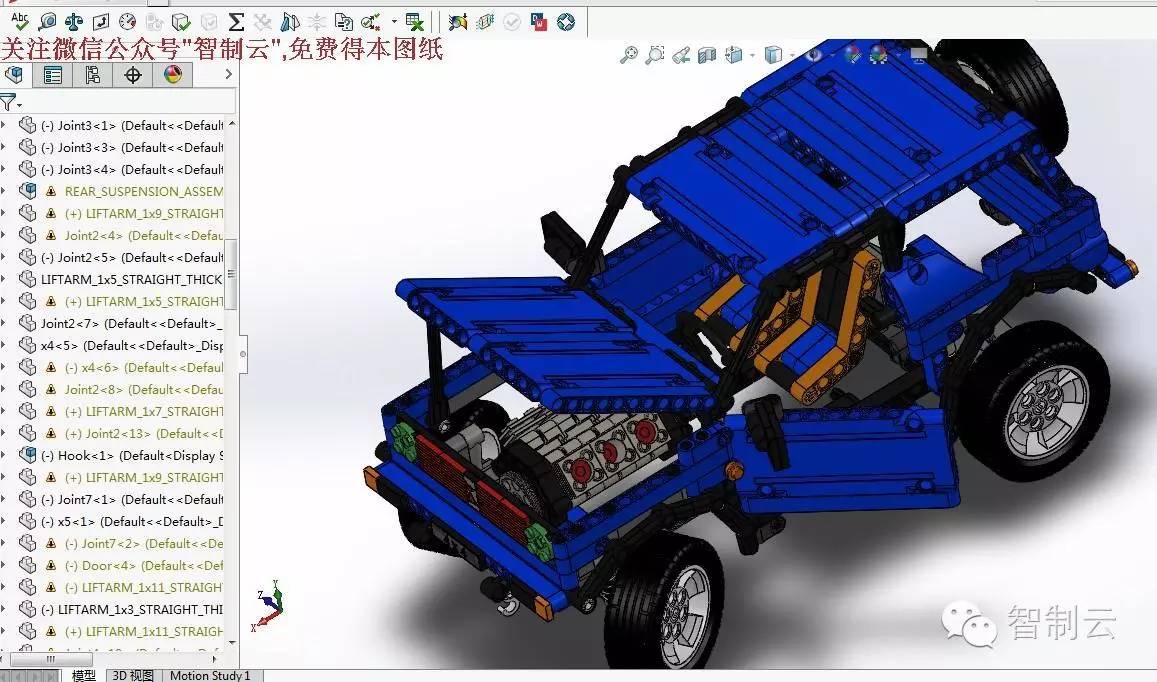Run the Spelling Checker tool

(20, 20)
